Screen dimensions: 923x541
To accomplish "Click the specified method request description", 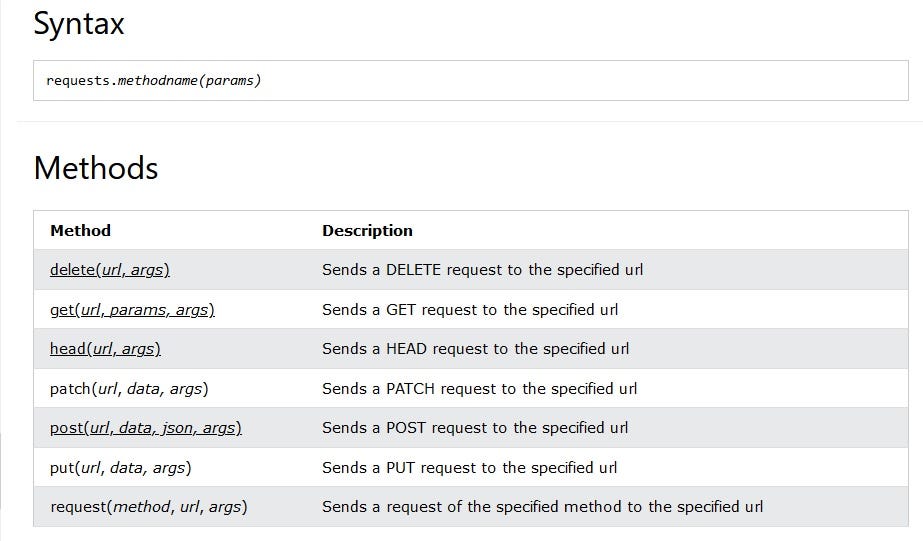I will [x=543, y=507].
